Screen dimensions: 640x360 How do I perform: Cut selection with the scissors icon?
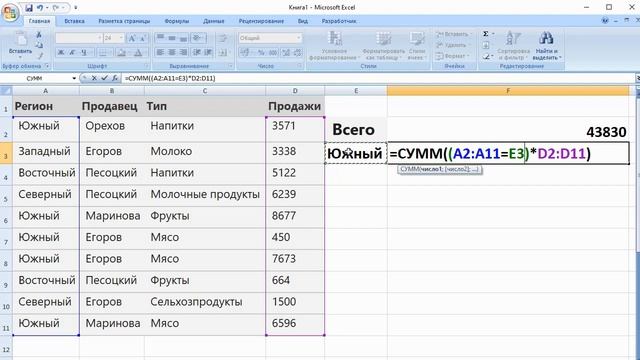[x=39, y=35]
